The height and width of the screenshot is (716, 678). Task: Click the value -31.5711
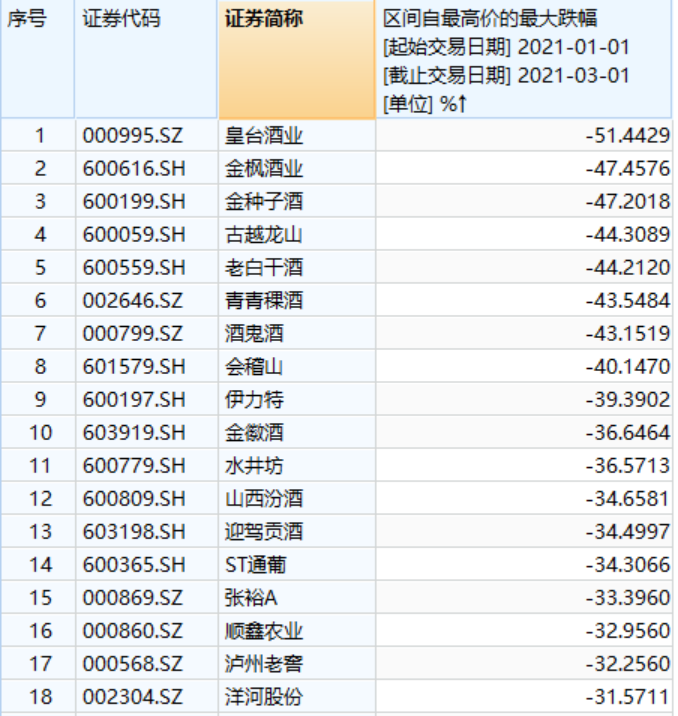pos(628,696)
